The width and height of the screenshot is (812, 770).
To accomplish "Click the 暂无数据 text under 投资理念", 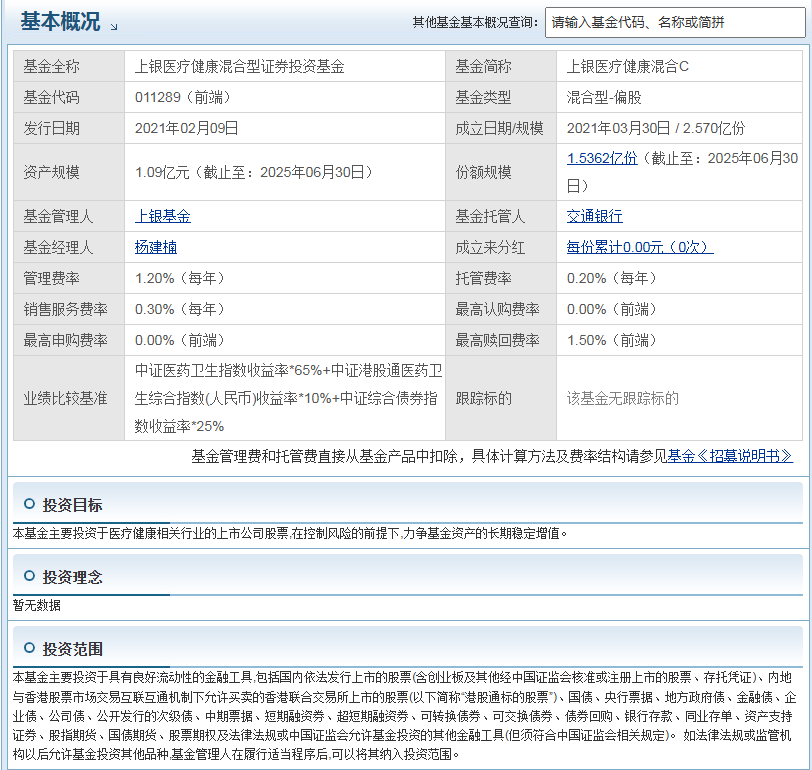I will 37,605.
